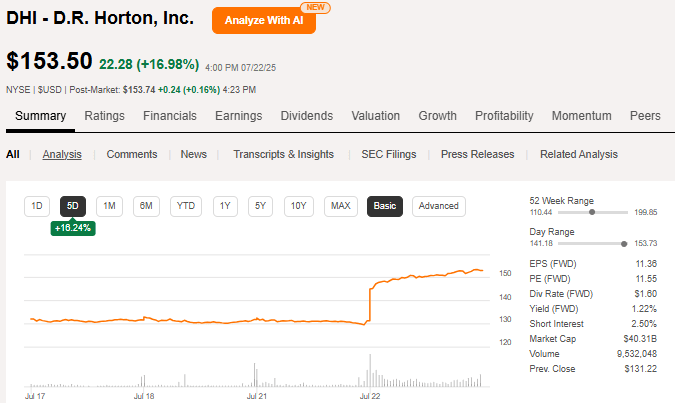Click the Jul 22 date axis label
Viewport: 675px width, 403px height.
point(370,397)
